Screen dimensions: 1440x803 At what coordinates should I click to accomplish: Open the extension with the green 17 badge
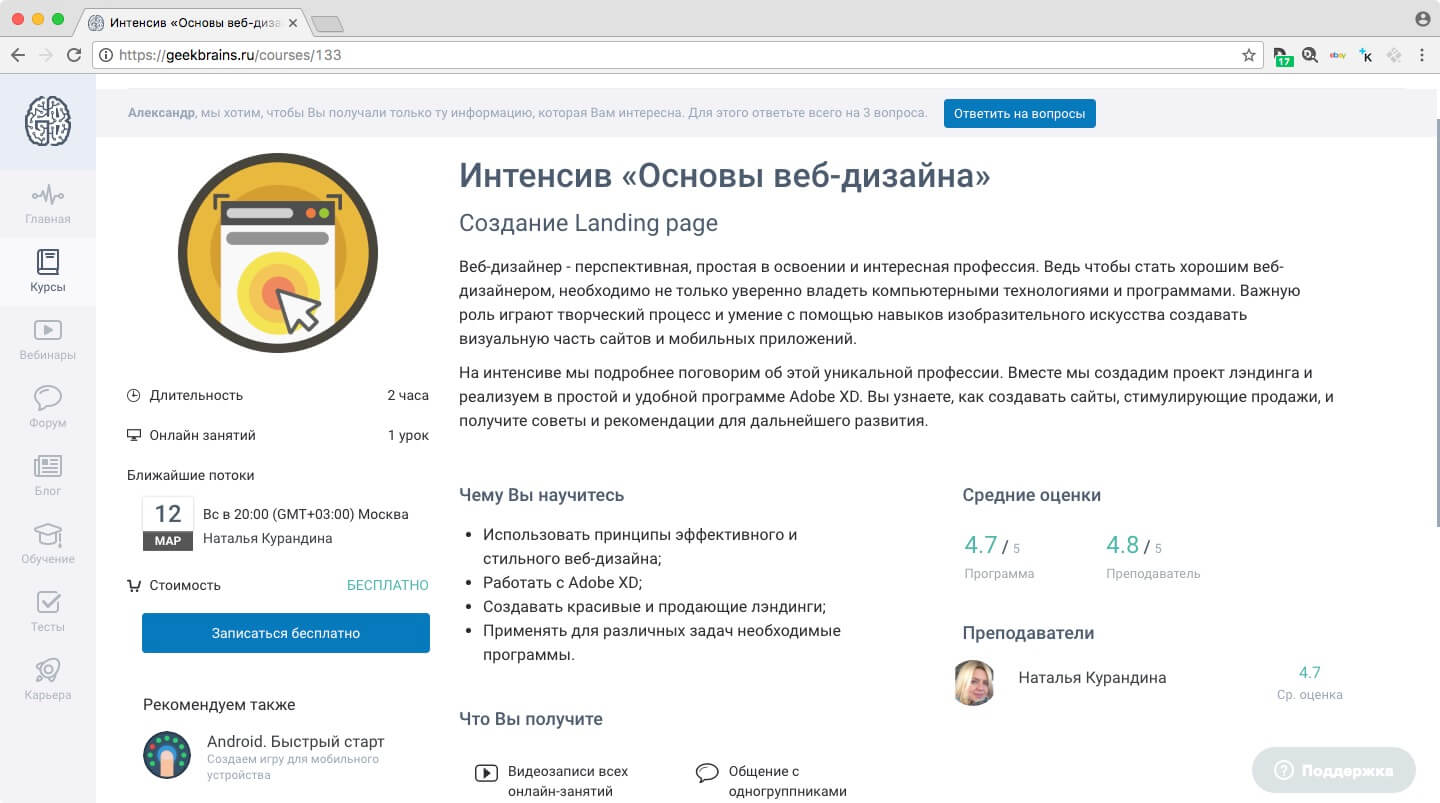click(x=1283, y=57)
